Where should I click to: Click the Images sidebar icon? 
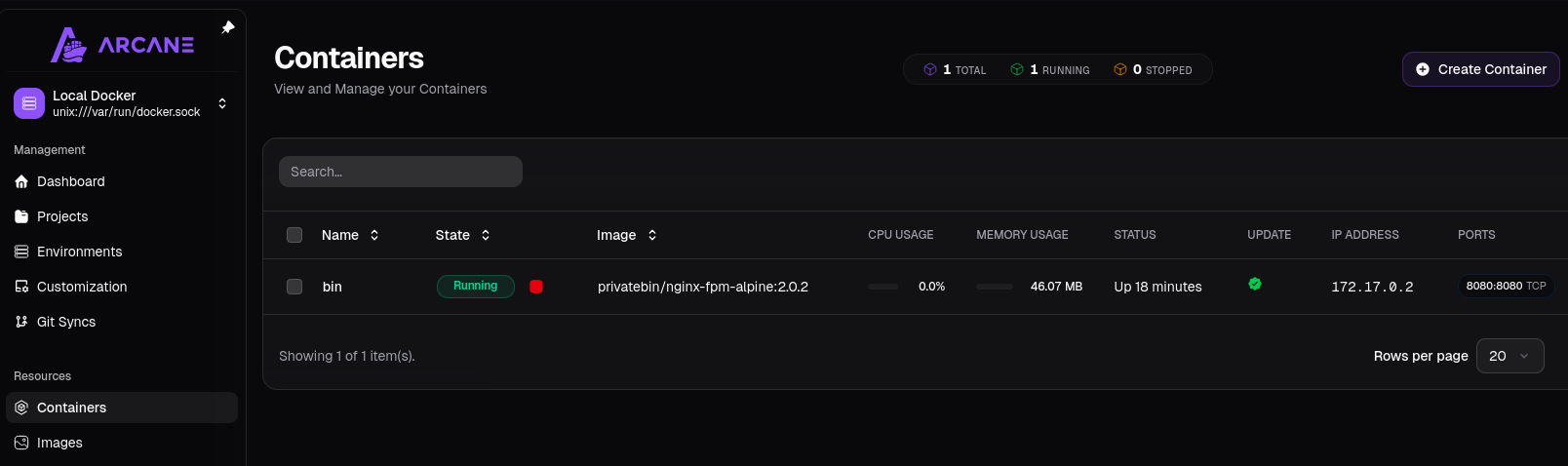(21, 443)
